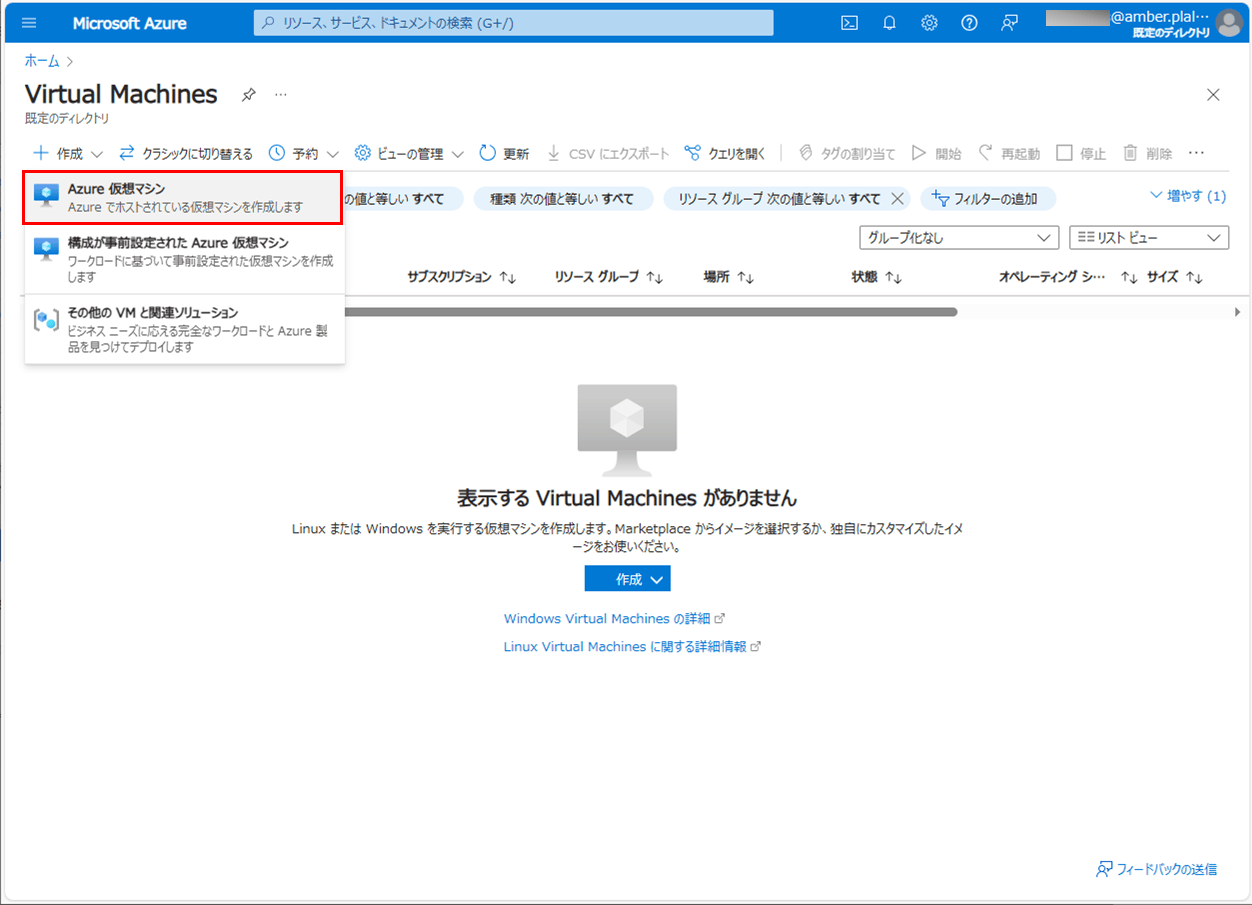The height and width of the screenshot is (905, 1252).
Task: Open the Azure portal hamburger menu
Action: (x=28, y=23)
